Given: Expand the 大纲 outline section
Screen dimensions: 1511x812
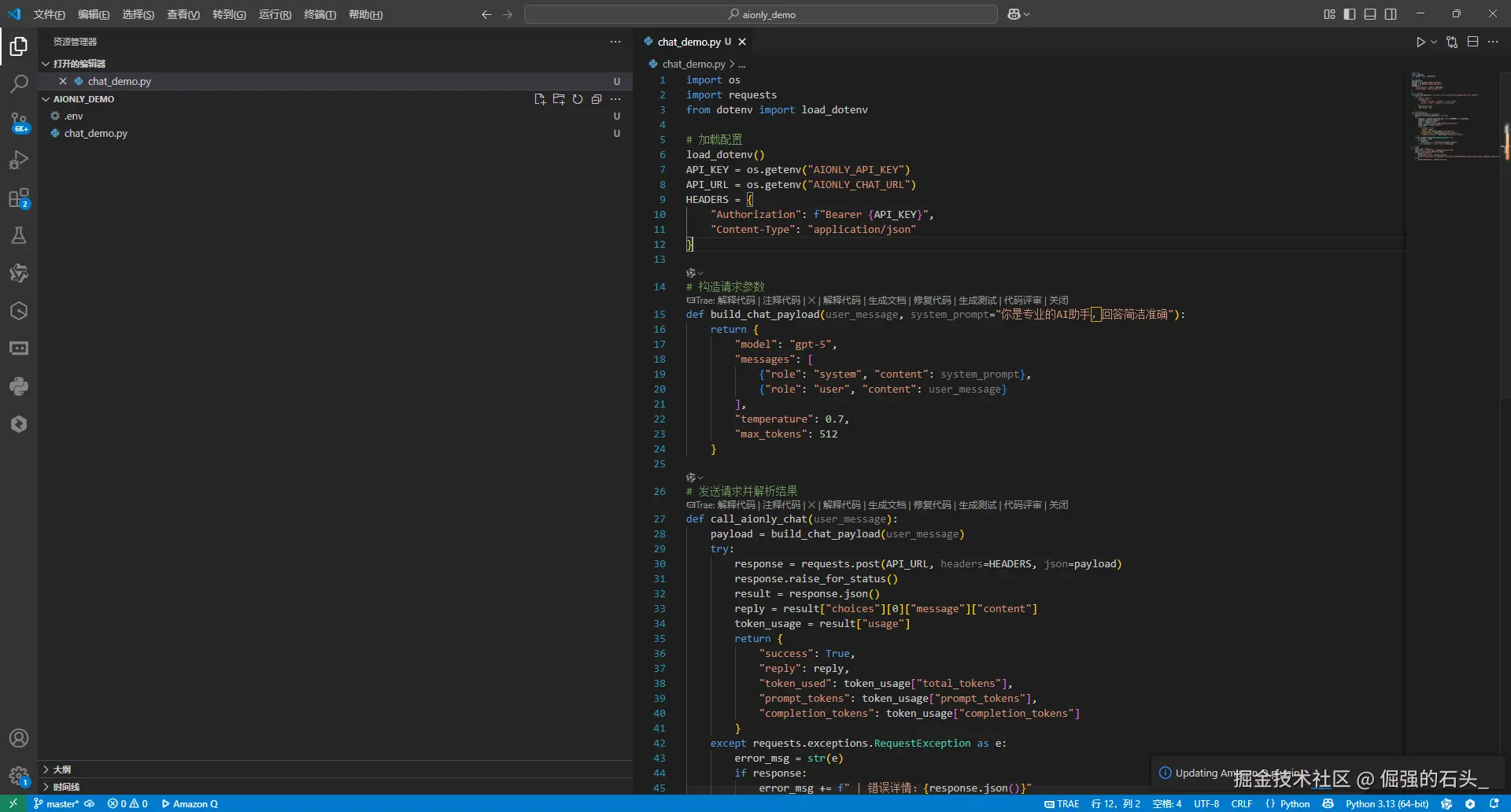Looking at the screenshot, I should (x=62, y=770).
